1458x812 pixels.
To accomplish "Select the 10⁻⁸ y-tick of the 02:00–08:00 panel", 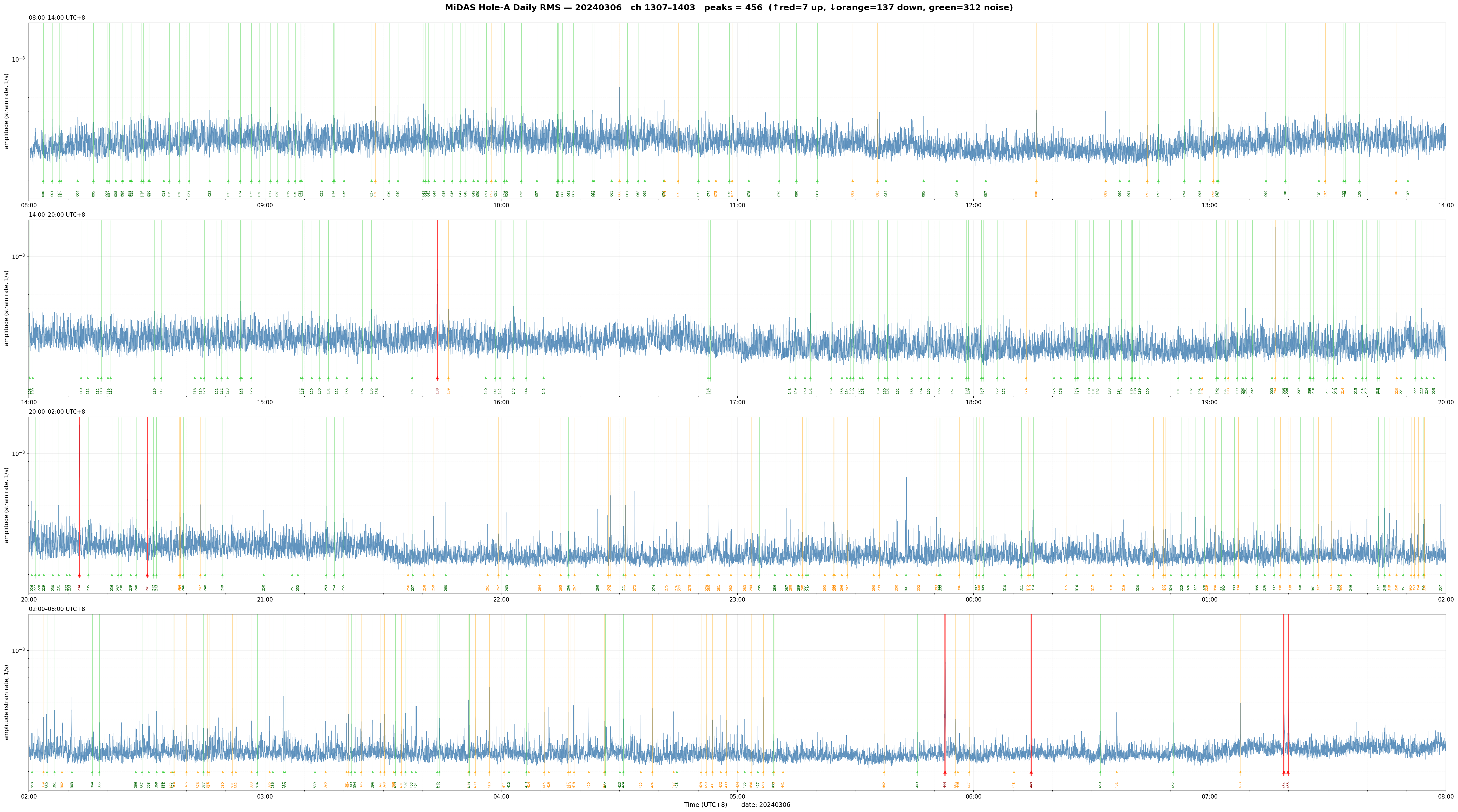I will pyautogui.click(x=19, y=650).
